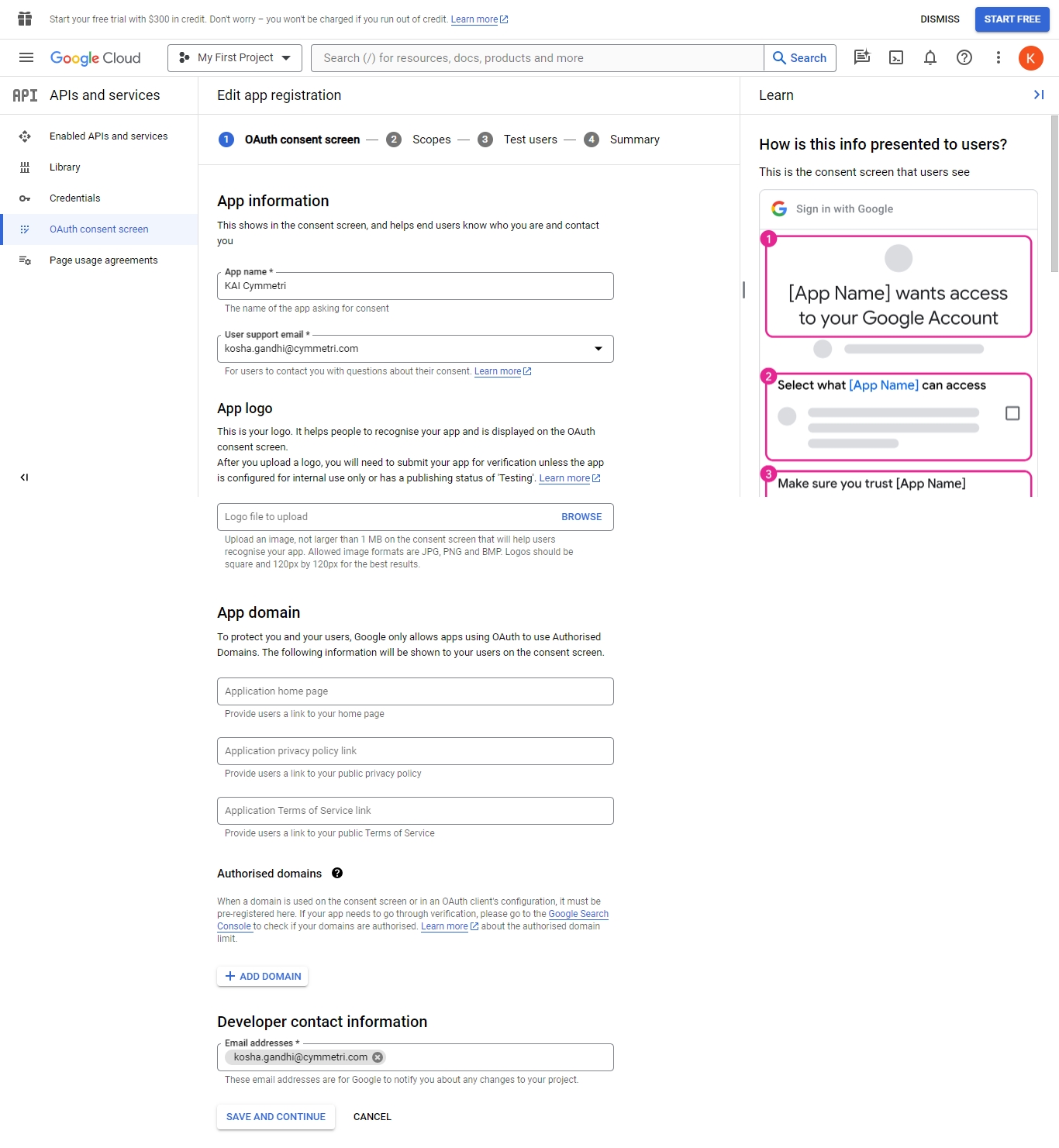
Task: Click the Learn panel vertical scrollbar
Action: [x=1054, y=194]
